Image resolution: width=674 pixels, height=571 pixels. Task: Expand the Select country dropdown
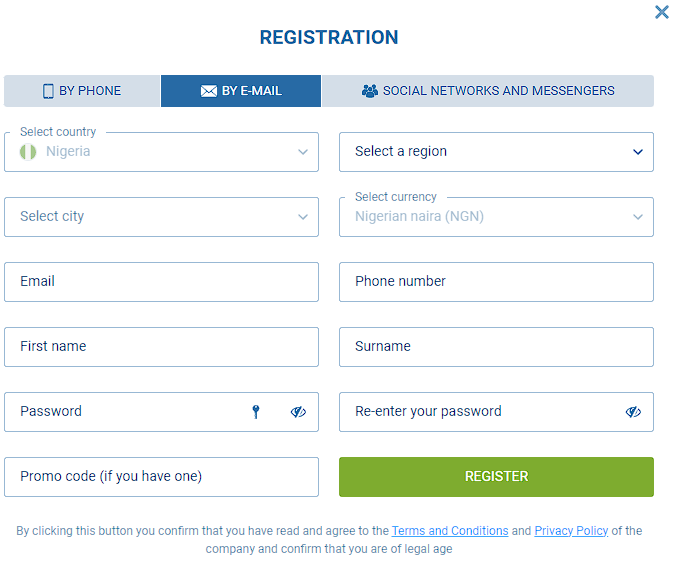(161, 152)
